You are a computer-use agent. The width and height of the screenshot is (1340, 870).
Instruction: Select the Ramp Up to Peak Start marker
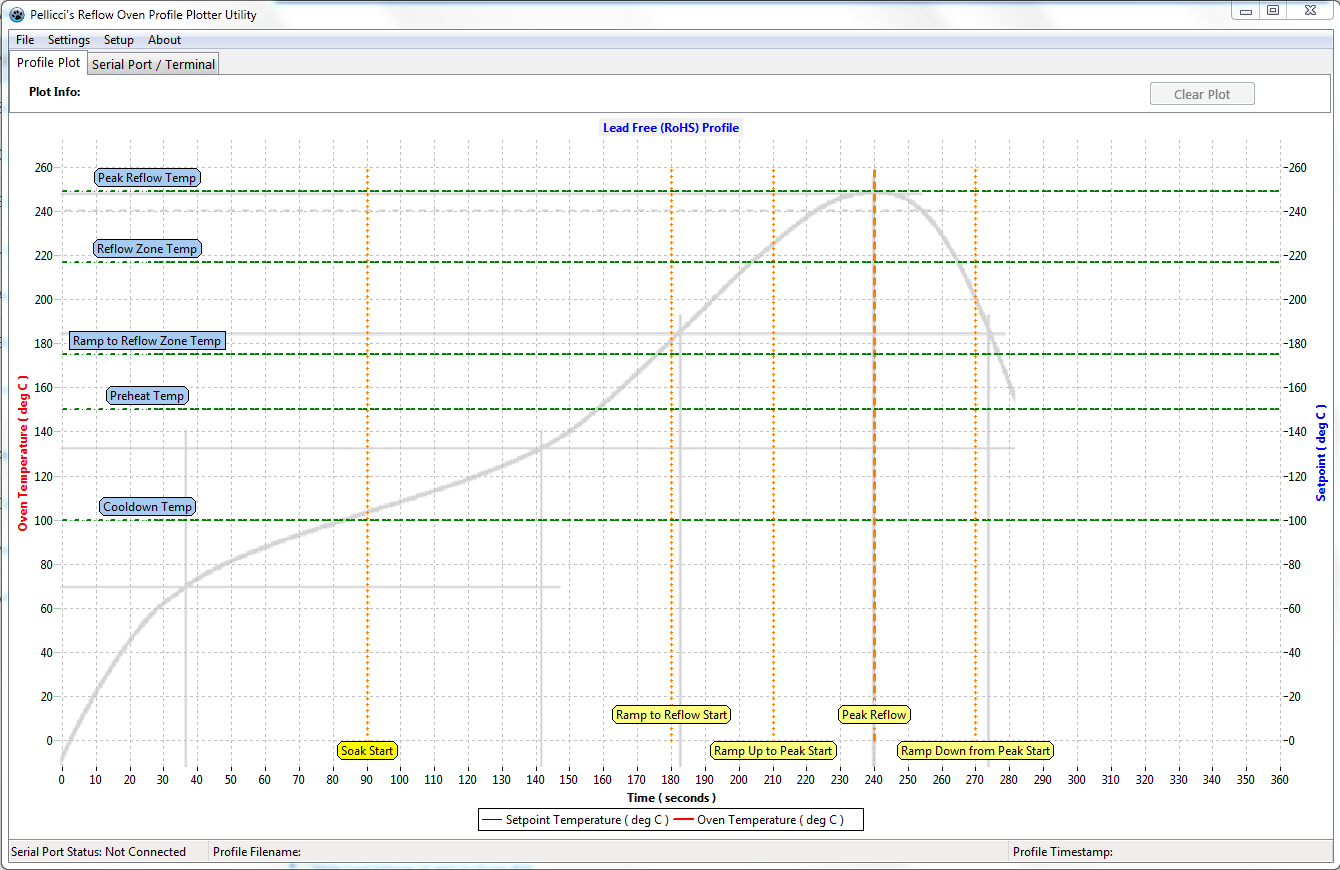click(773, 751)
